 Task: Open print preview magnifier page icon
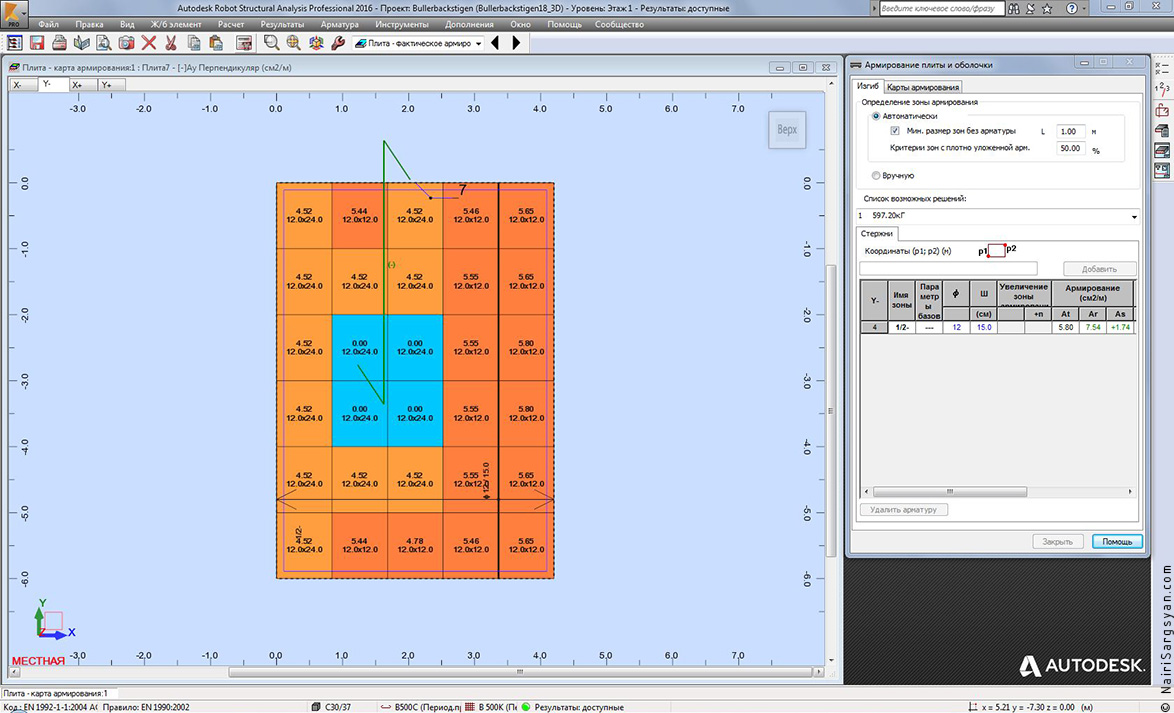(x=104, y=43)
